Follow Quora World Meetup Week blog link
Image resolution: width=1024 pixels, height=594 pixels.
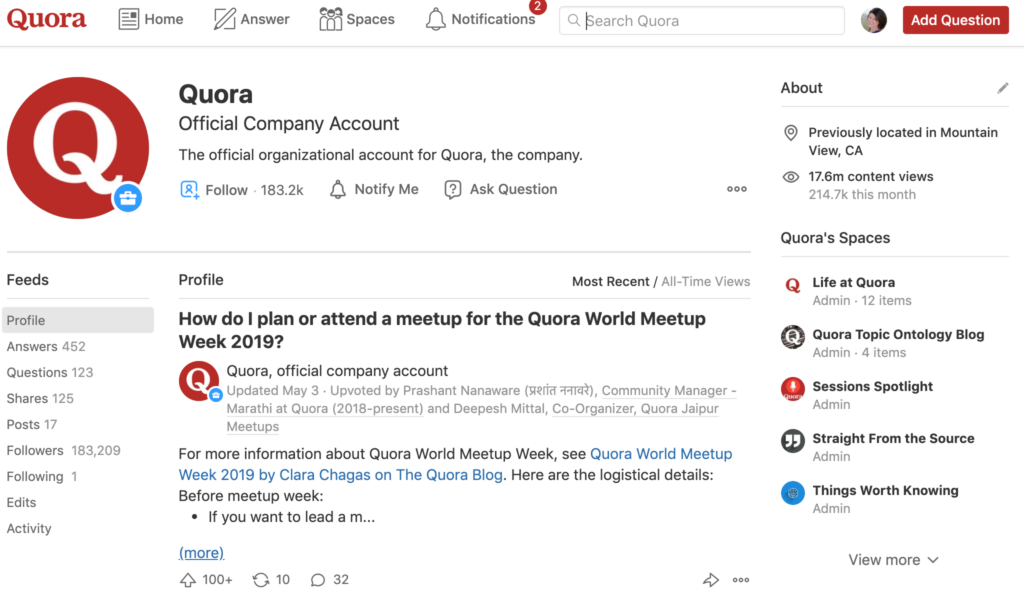[x=455, y=464]
